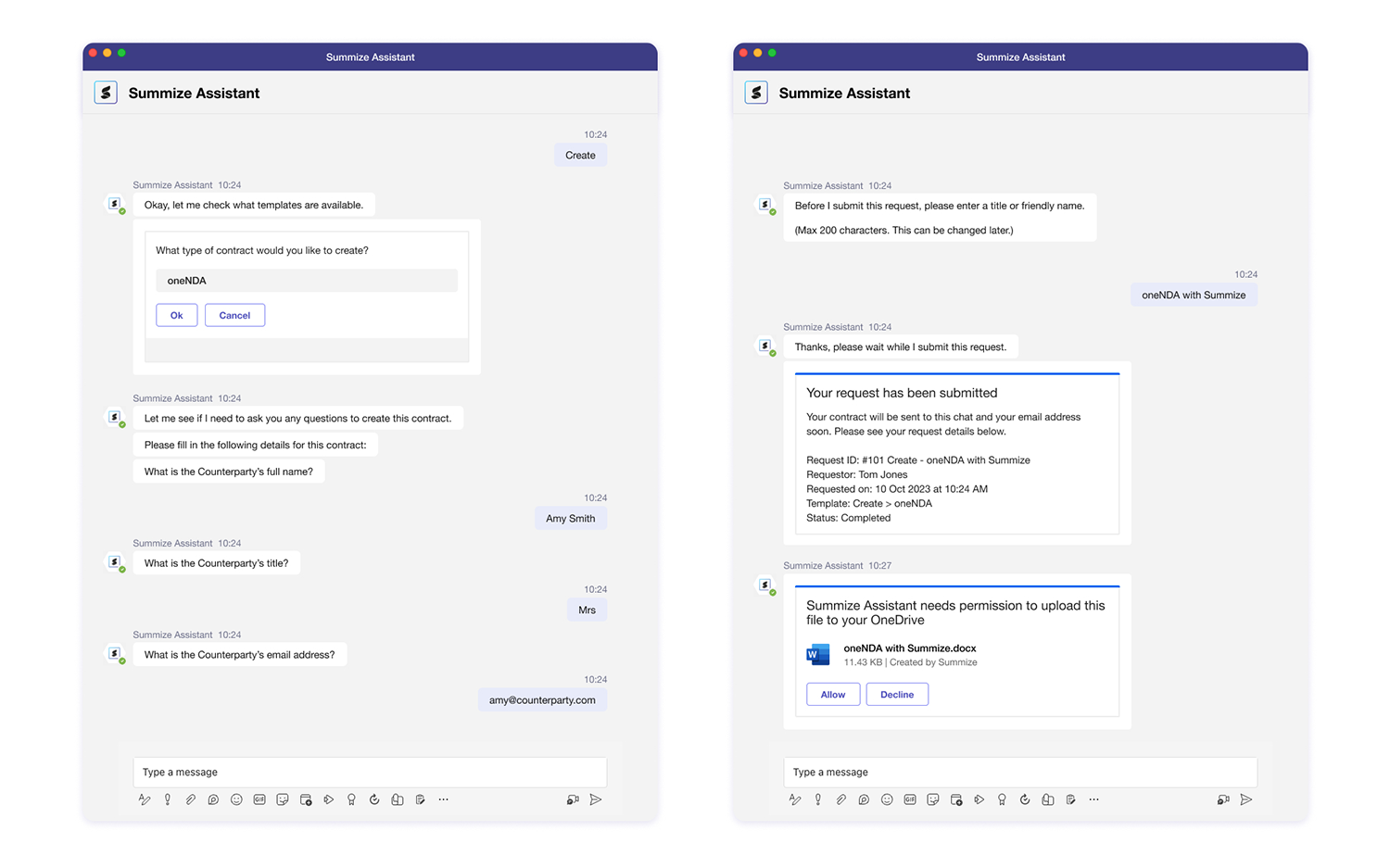1390x868 pixels.
Task: Click the clipboard icon in the right window
Action: pyautogui.click(x=1071, y=799)
